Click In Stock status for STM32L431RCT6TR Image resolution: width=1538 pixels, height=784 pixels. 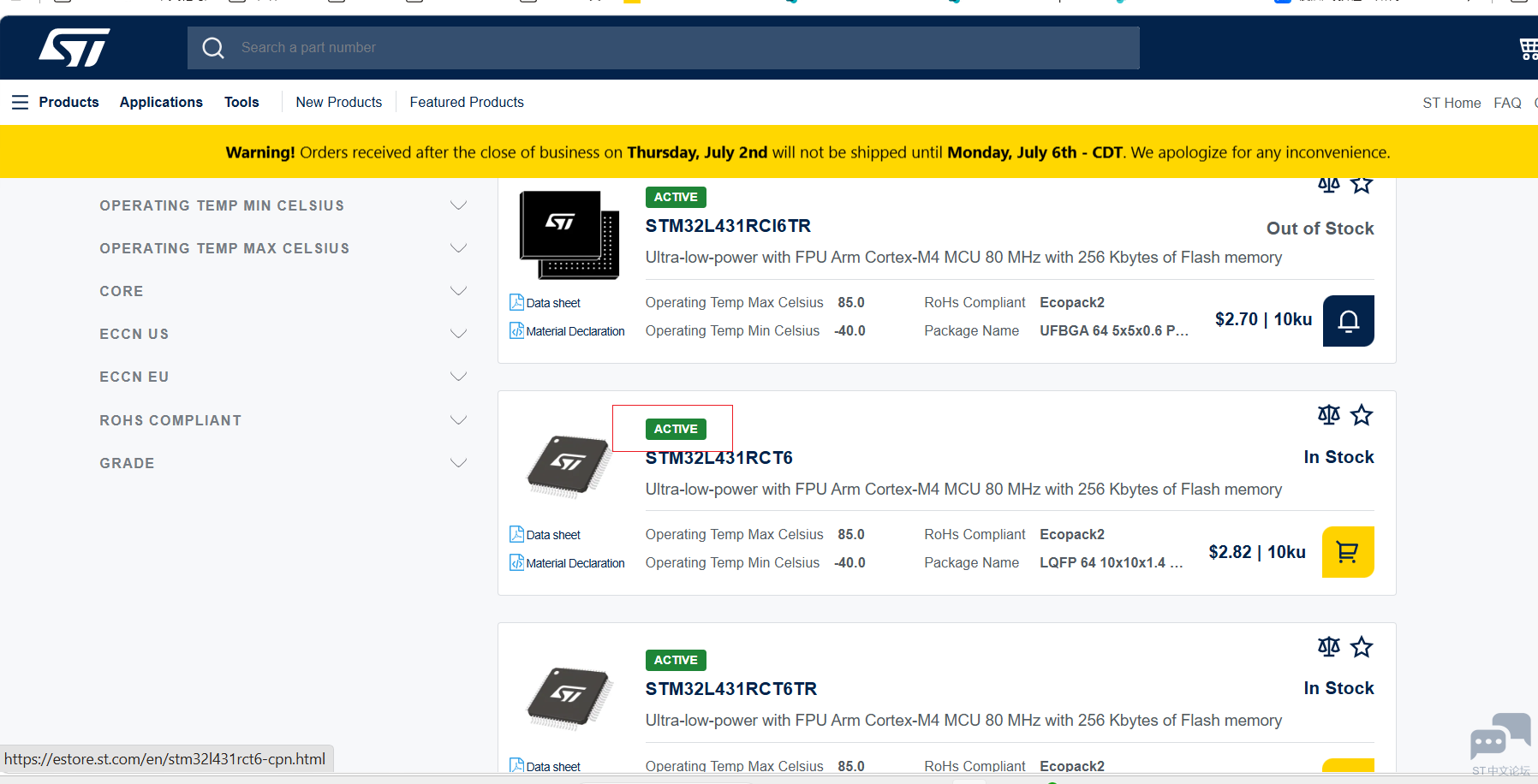pos(1338,688)
